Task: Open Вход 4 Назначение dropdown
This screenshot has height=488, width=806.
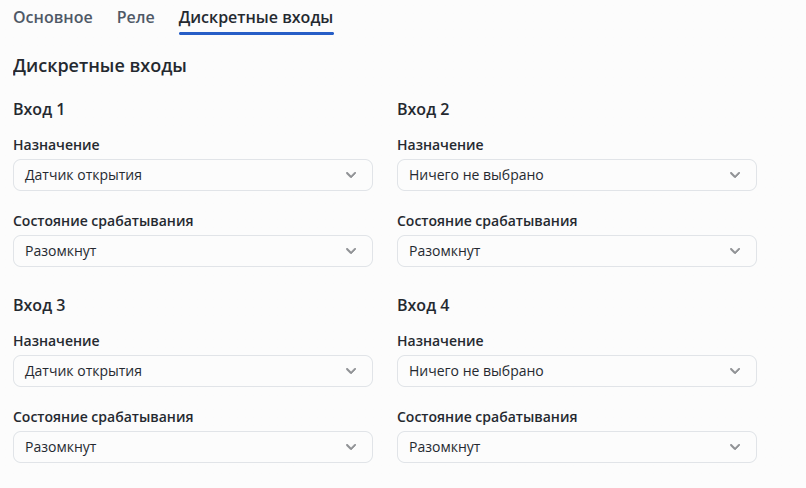Action: (576, 371)
